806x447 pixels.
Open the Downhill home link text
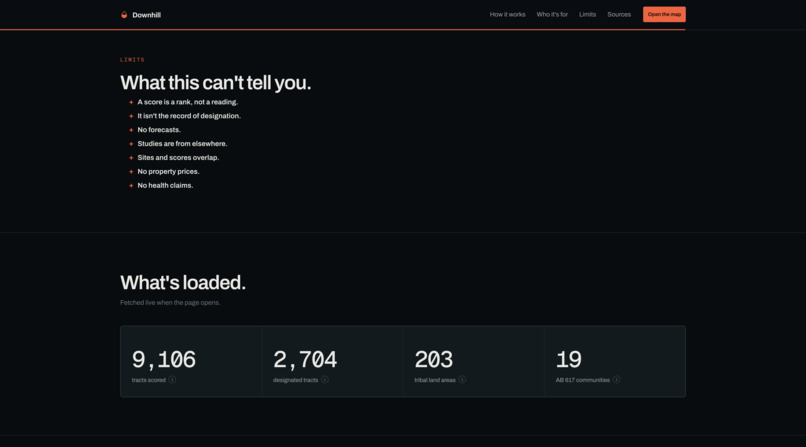pos(146,15)
